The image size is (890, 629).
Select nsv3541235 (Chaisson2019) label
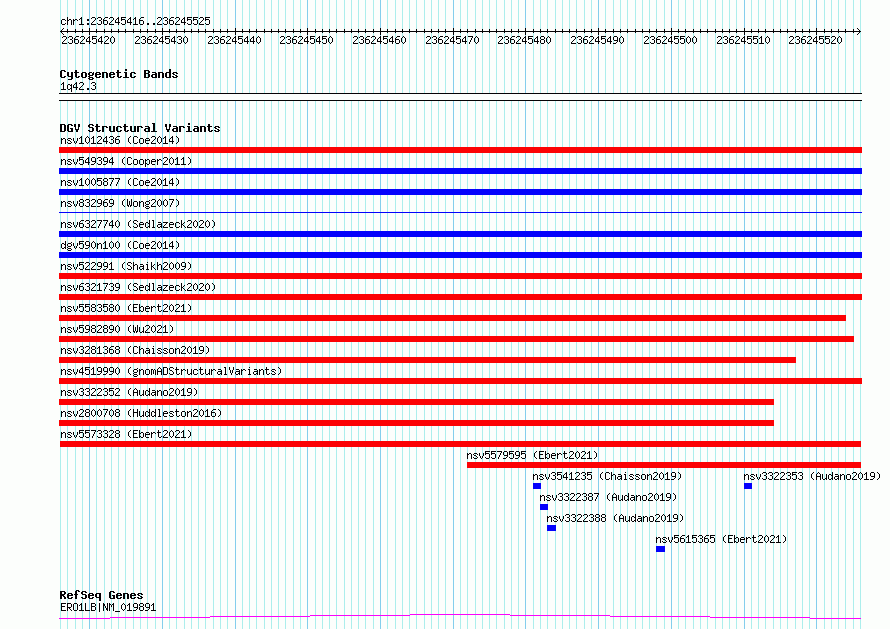point(607,476)
